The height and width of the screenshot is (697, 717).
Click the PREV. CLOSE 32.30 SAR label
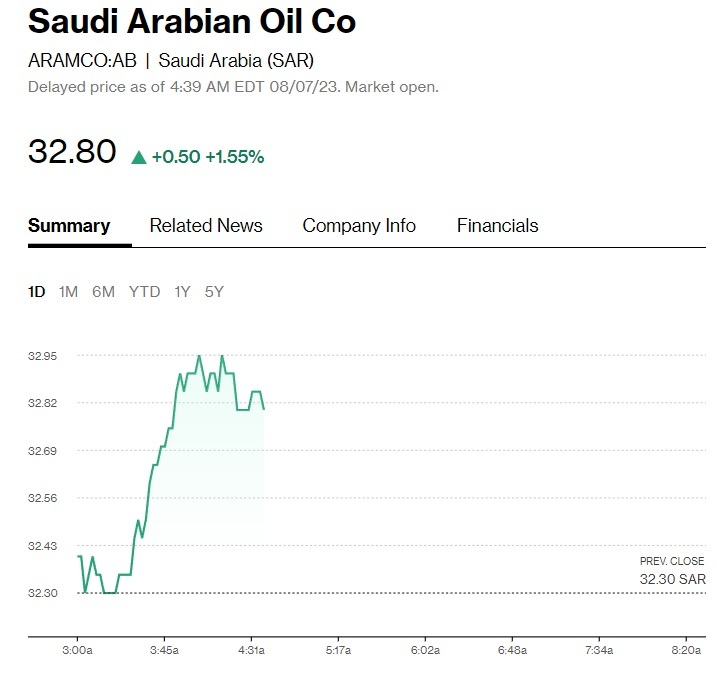[x=672, y=571]
